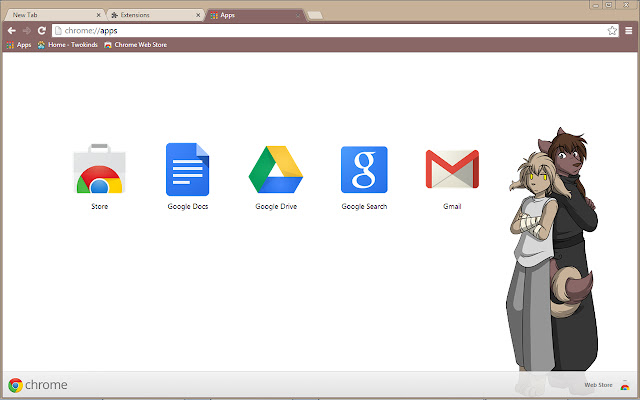Click the page icon in the address bar
Screen dimensions: 640x400
pos(58,31)
